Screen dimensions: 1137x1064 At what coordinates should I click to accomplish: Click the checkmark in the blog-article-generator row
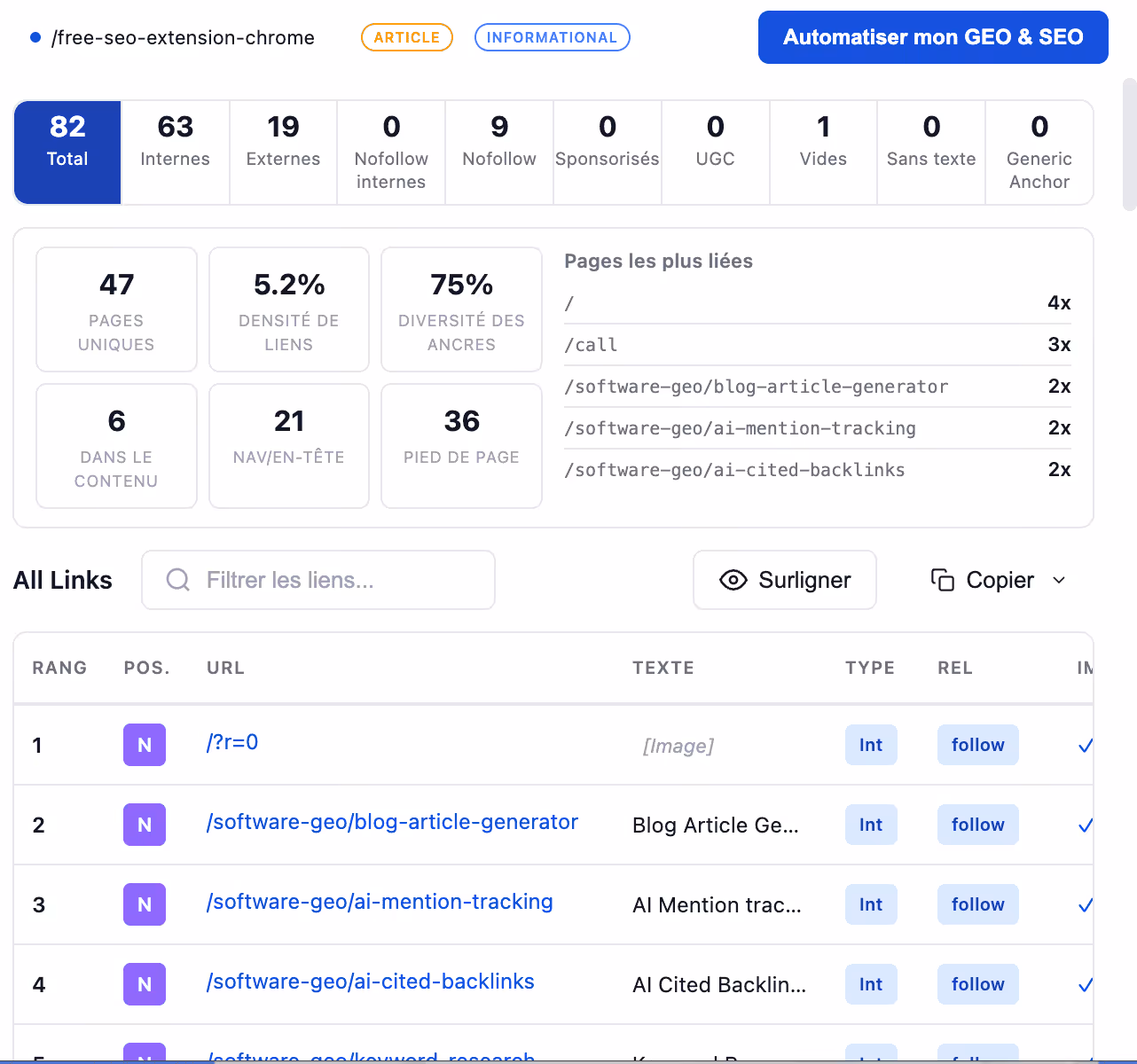click(1085, 825)
